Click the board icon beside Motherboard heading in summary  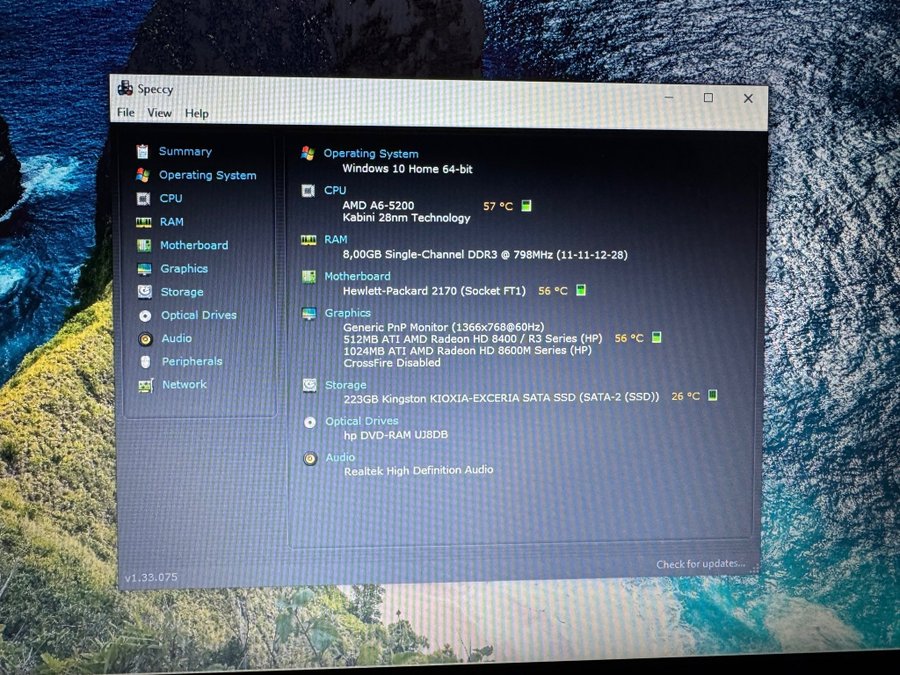click(309, 277)
